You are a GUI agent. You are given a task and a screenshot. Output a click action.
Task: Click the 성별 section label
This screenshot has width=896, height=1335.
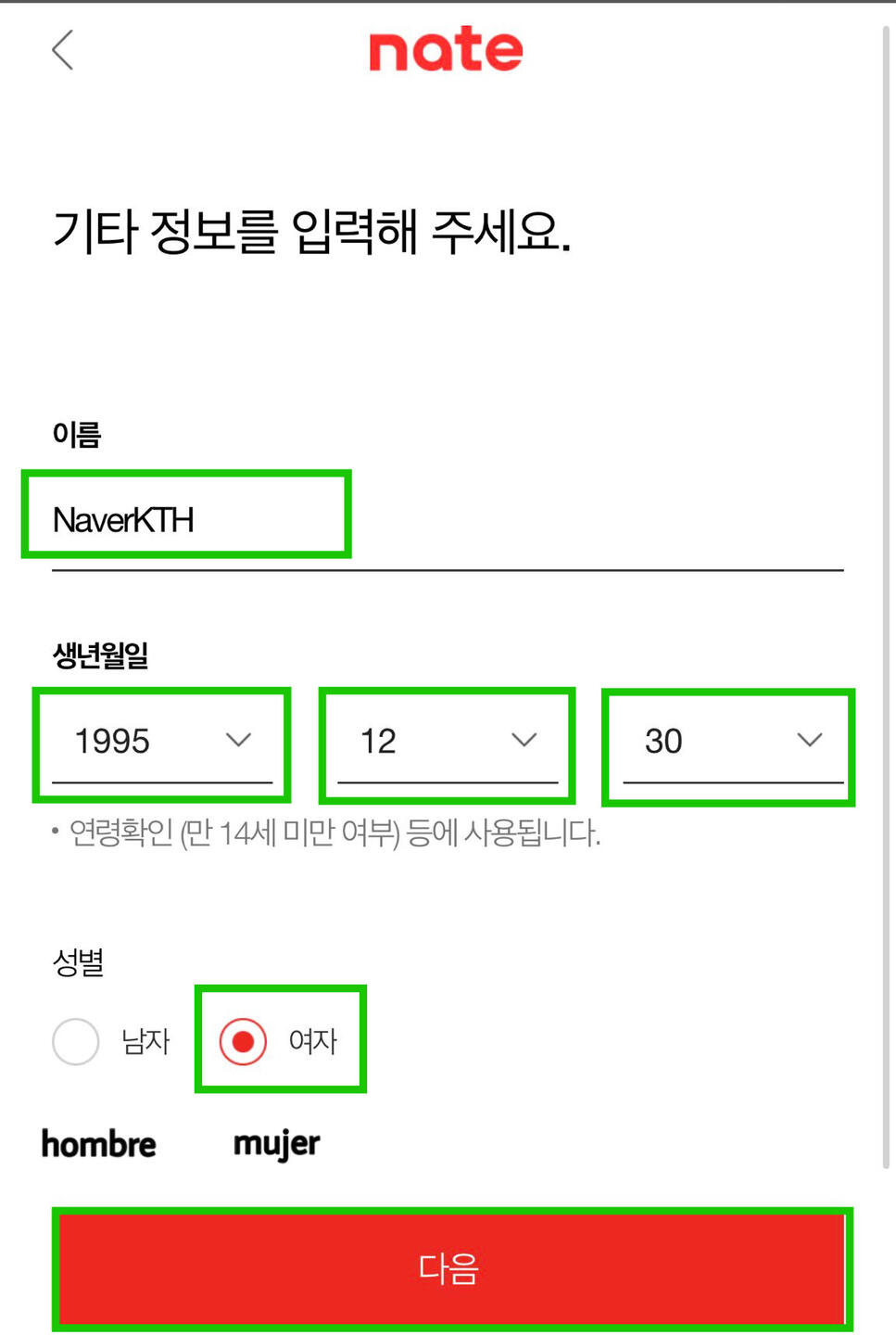[78, 962]
